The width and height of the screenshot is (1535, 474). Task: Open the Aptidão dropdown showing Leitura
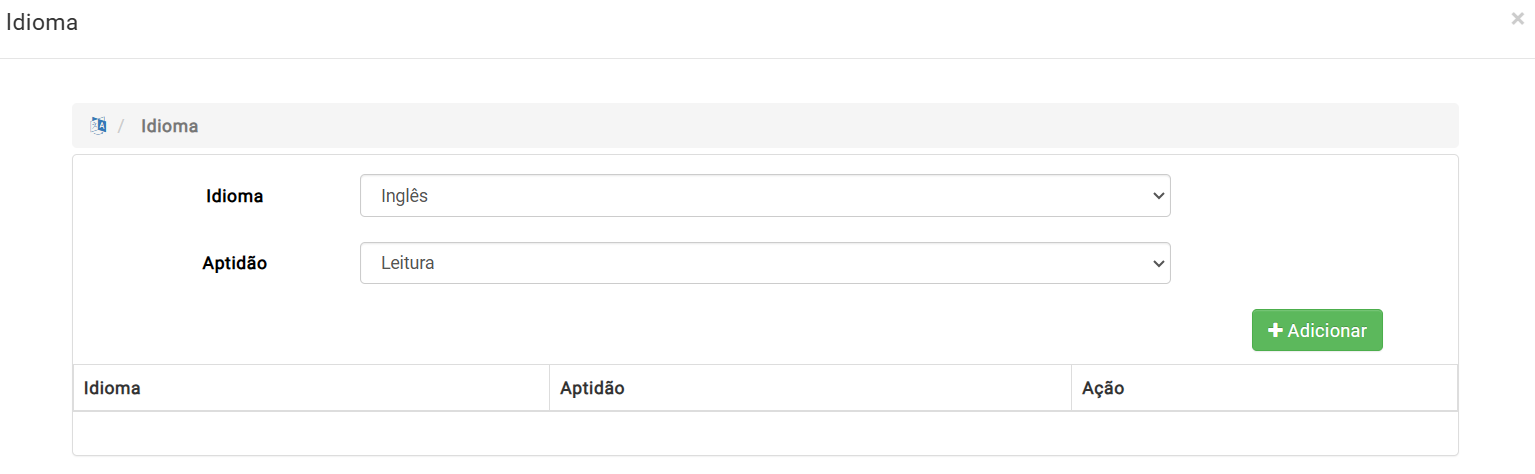pos(765,263)
